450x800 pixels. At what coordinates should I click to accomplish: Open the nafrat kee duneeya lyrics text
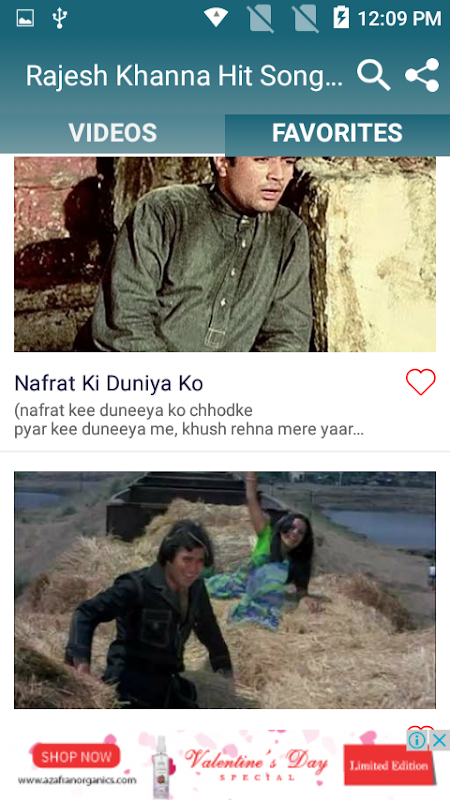coord(189,420)
